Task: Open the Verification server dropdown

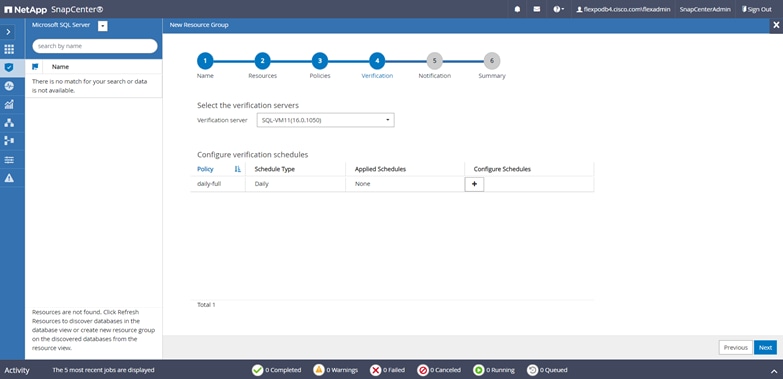Action: 326,120
